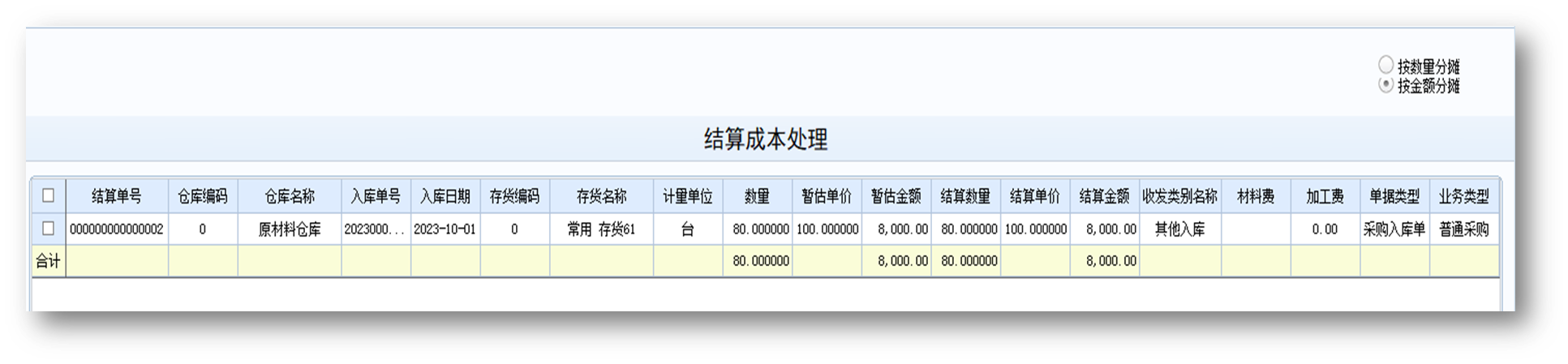Click the 存货编码 column header

tap(515, 196)
